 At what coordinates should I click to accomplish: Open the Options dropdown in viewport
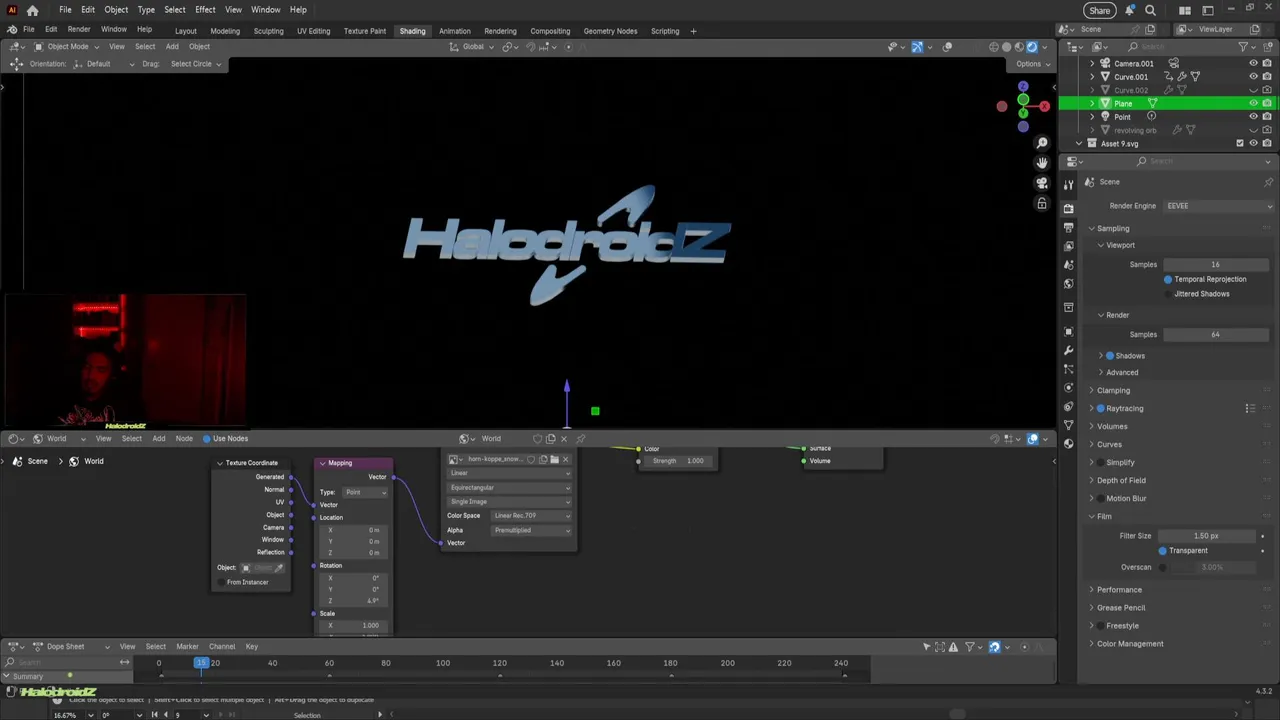coord(1033,64)
